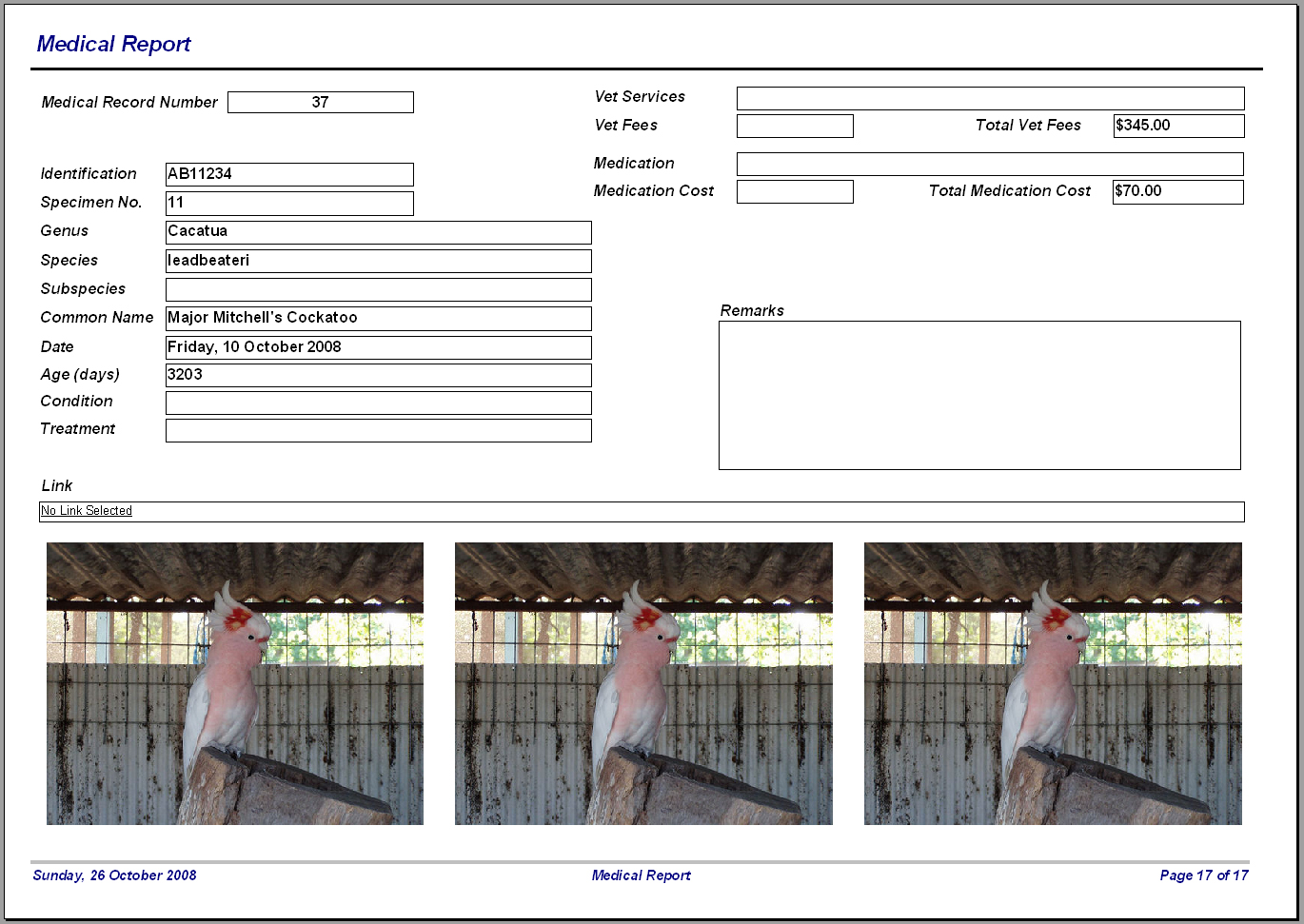Click the Condition label
Screen dimensions: 1304x924
(x=76, y=401)
